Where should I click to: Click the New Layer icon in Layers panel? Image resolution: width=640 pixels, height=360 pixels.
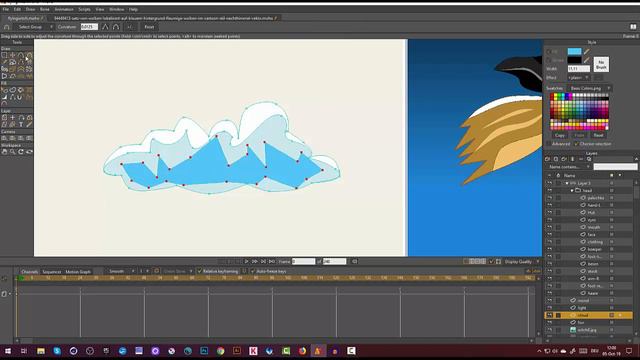548,159
